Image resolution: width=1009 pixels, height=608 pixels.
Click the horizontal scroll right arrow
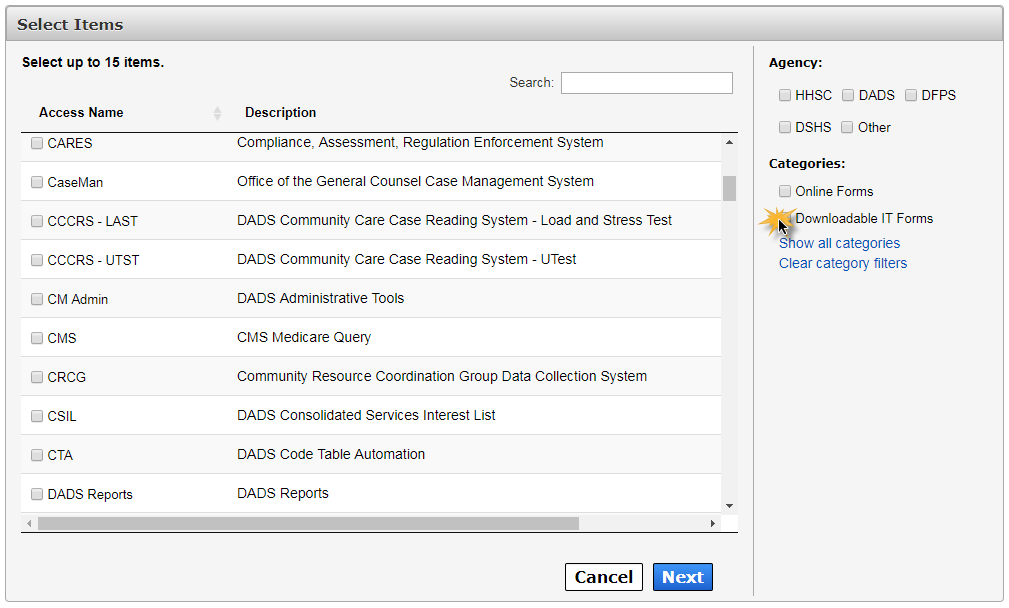[712, 524]
